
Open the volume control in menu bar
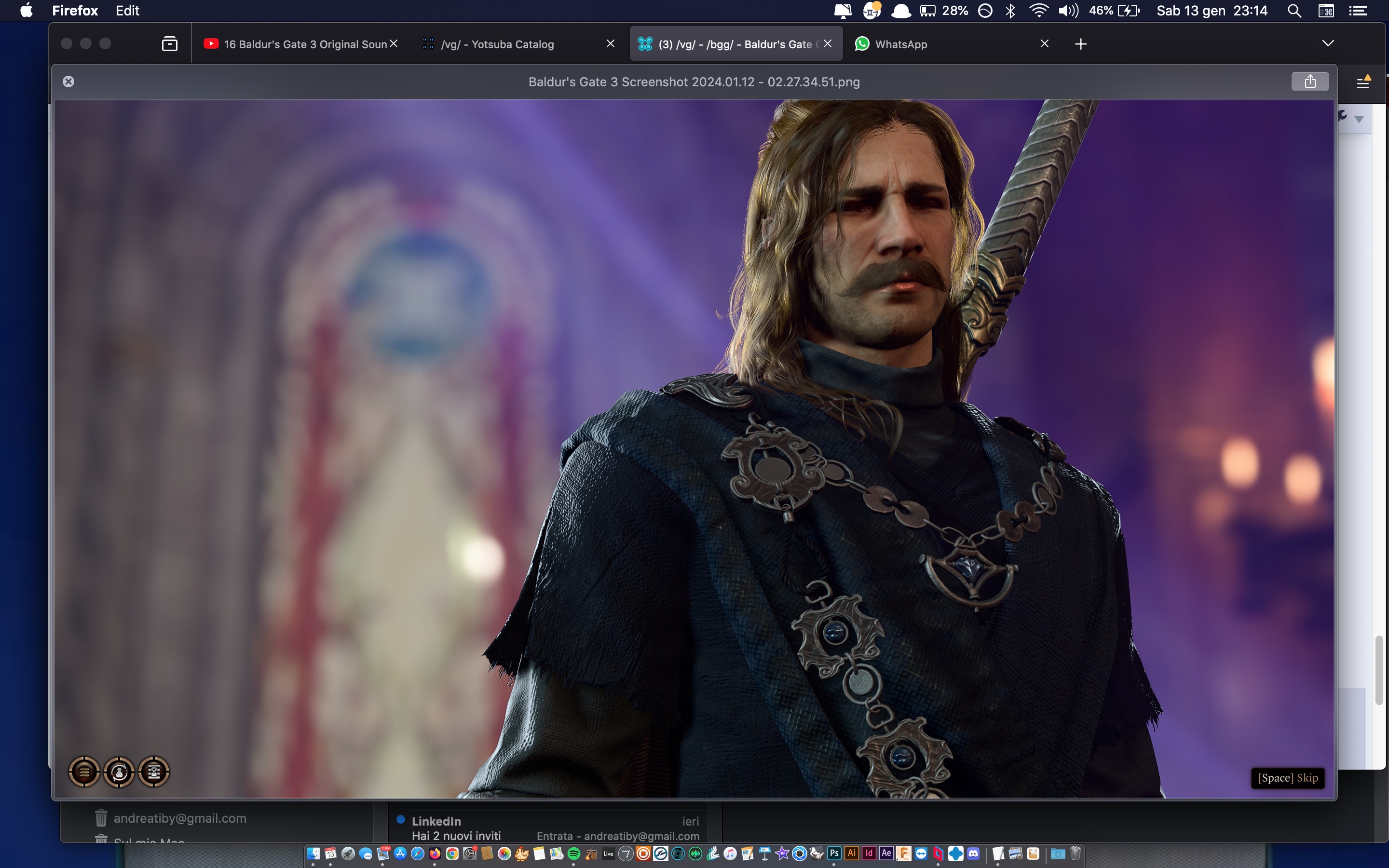pos(1068,10)
